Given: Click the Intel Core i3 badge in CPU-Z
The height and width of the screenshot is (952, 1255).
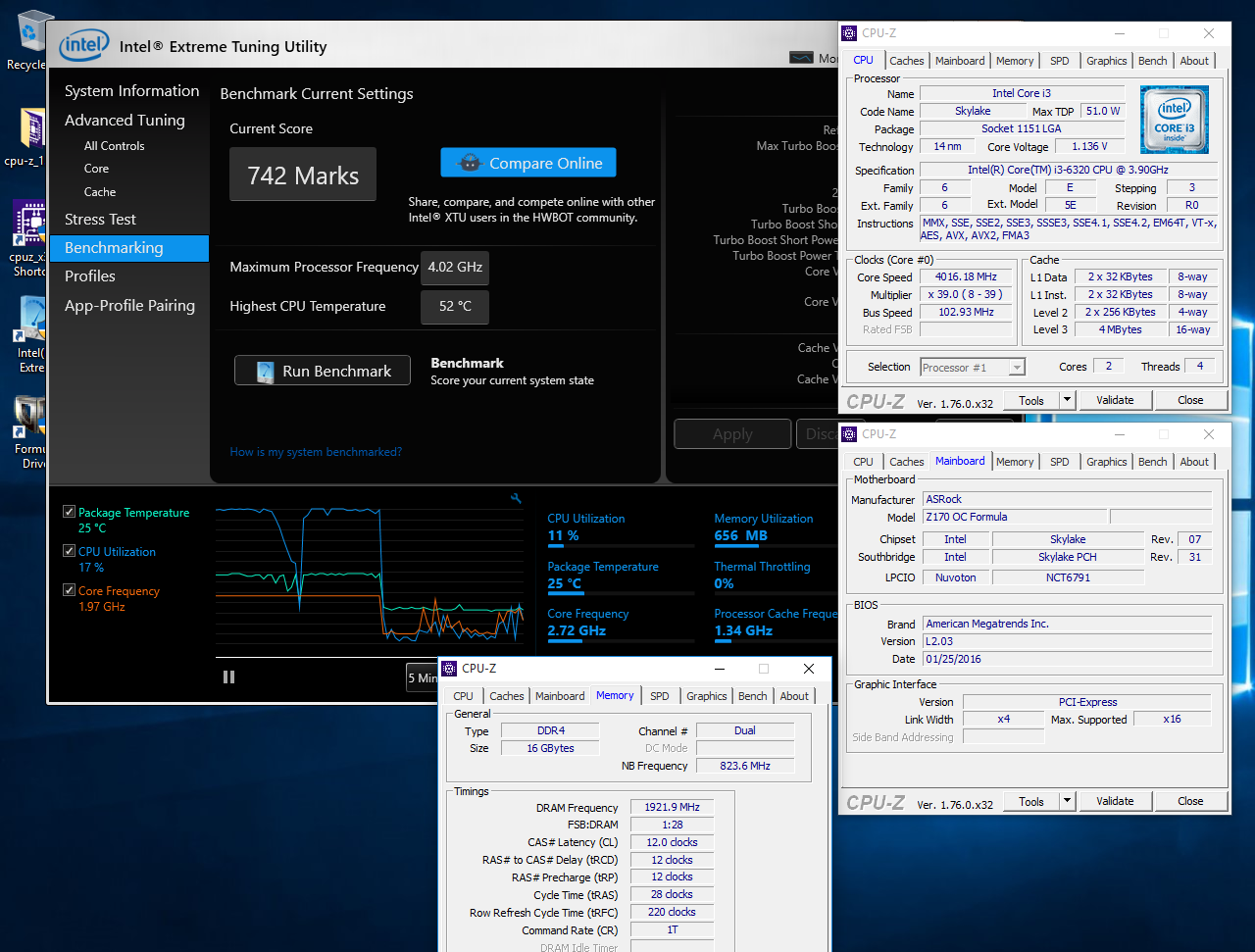Looking at the screenshot, I should 1175,119.
